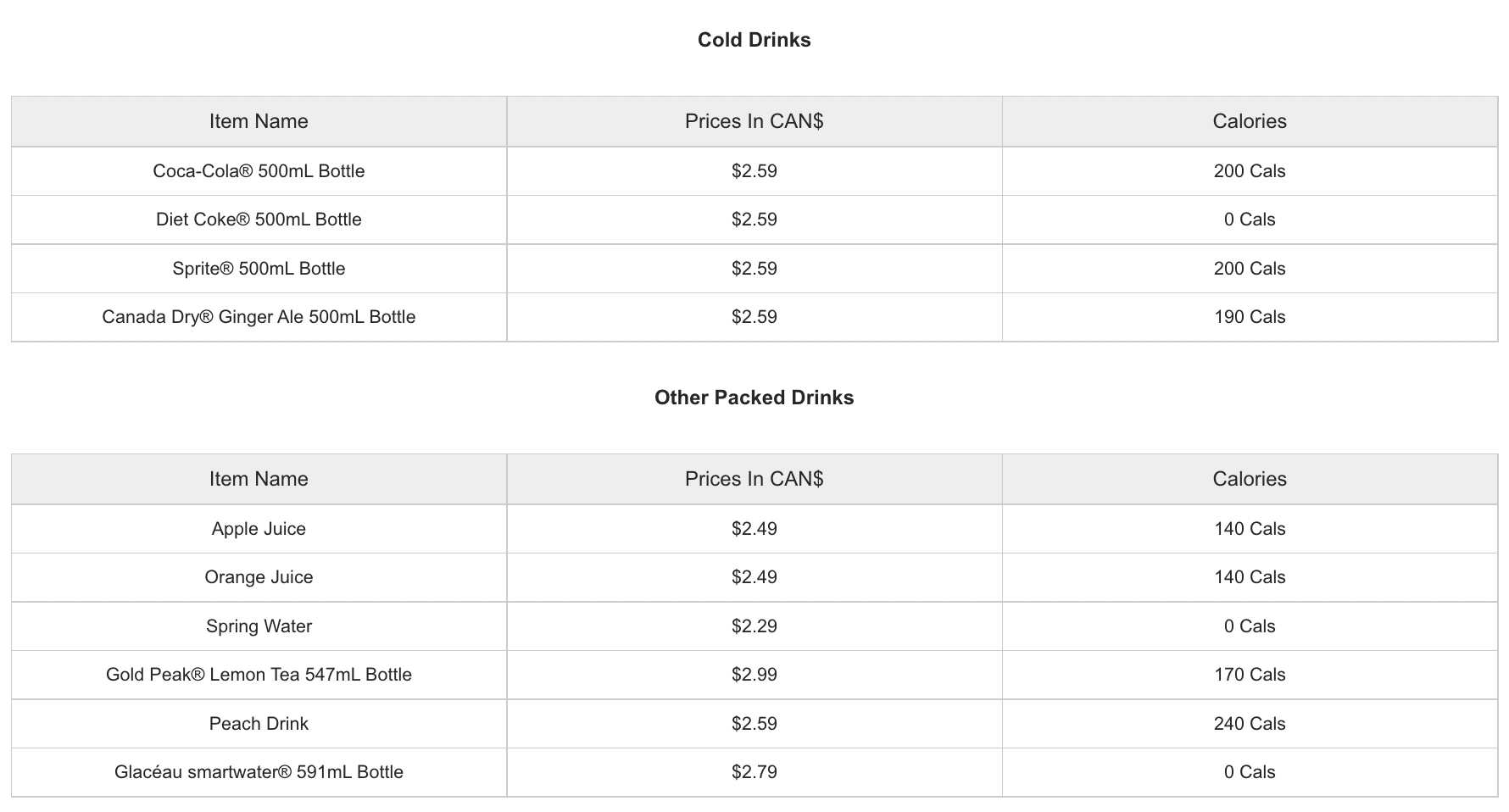Click the Peach Drink item name
This screenshot has width=1509, height=812.
pyautogui.click(x=259, y=724)
